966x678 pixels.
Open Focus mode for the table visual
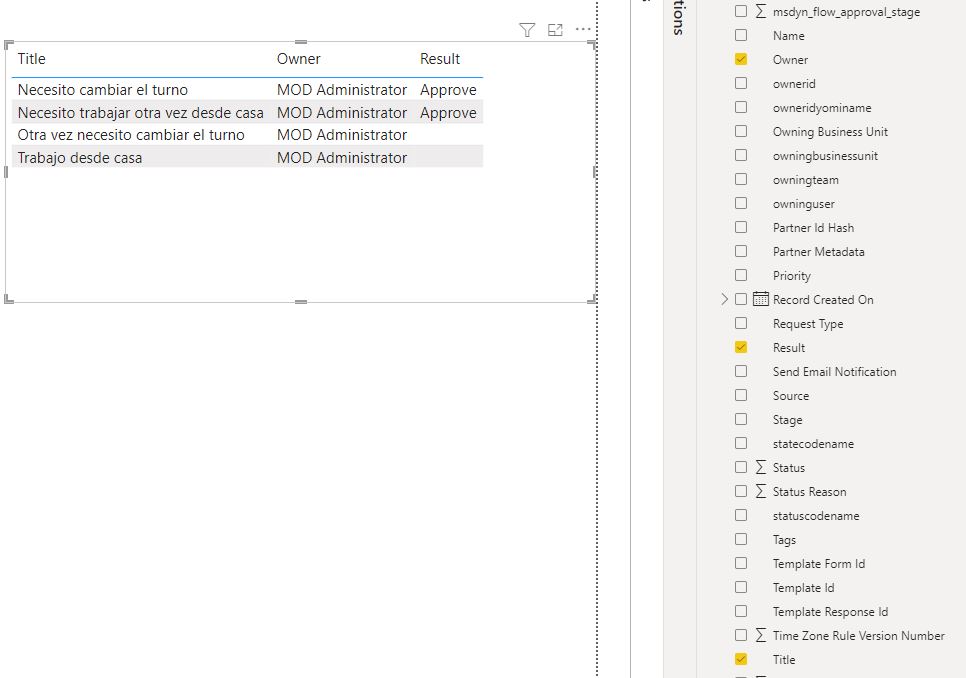[x=555, y=30]
